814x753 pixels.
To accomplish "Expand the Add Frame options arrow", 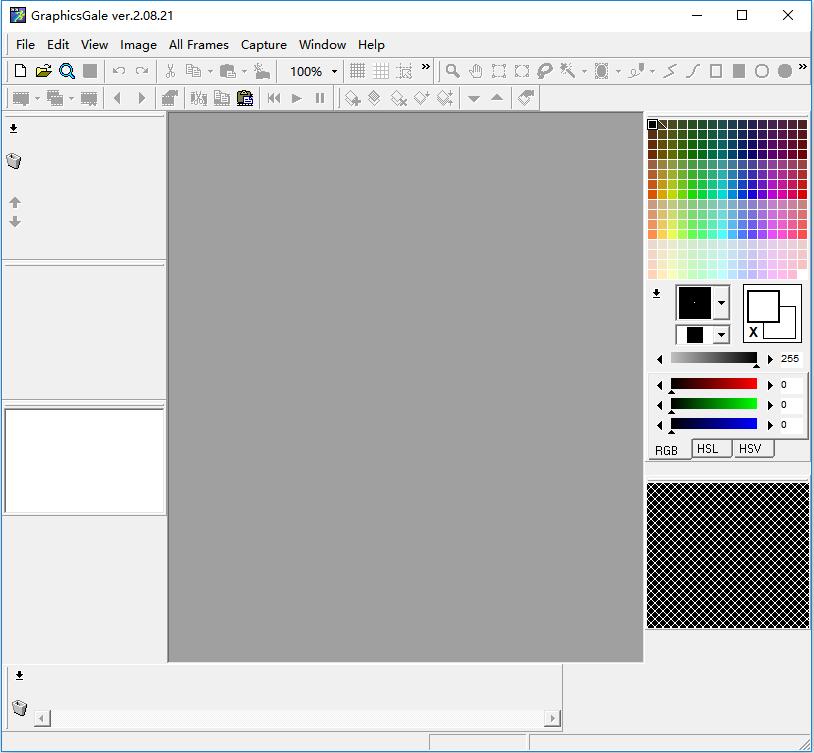I will [x=37, y=98].
